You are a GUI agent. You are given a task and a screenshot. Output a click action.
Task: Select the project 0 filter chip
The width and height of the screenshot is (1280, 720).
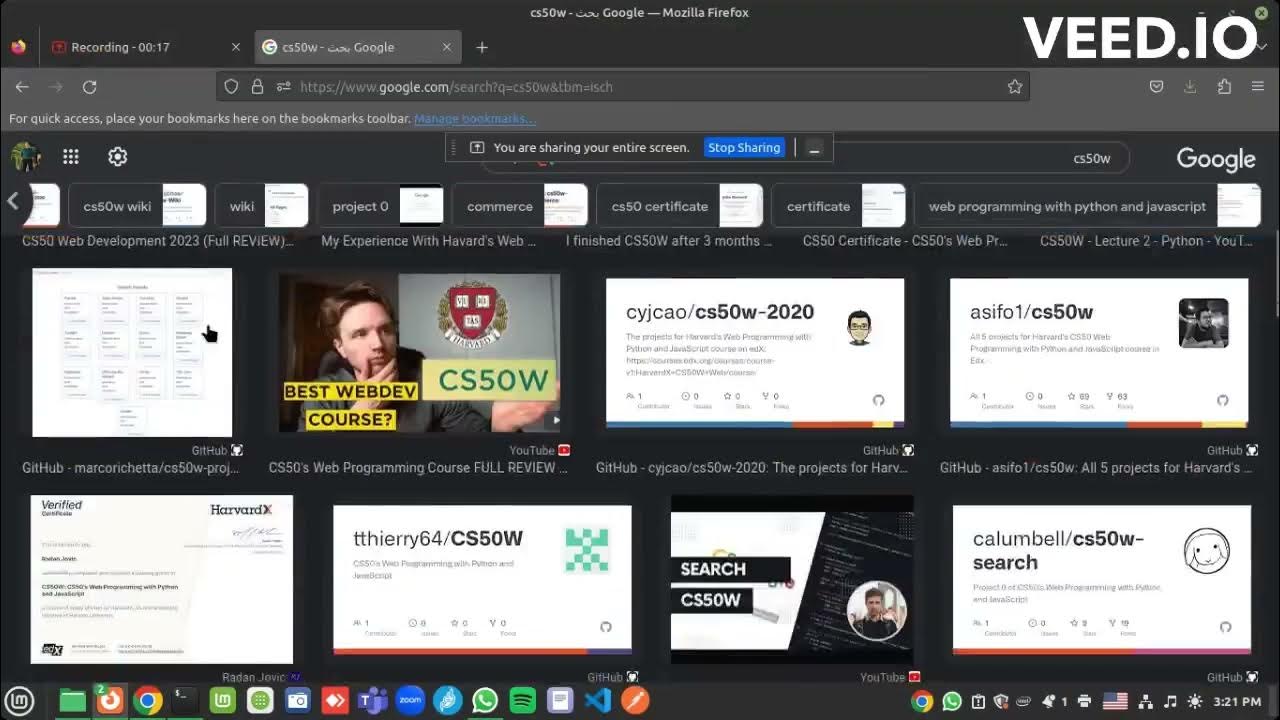(x=380, y=206)
